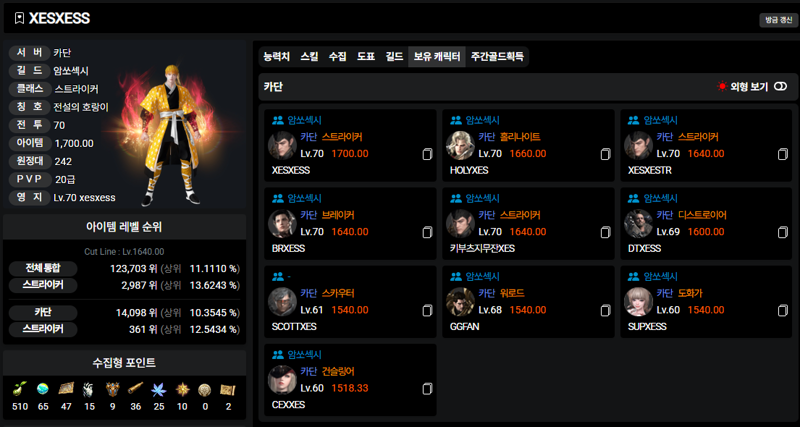Open the SUPXESS character portrait
800x427 pixels.
point(638,302)
